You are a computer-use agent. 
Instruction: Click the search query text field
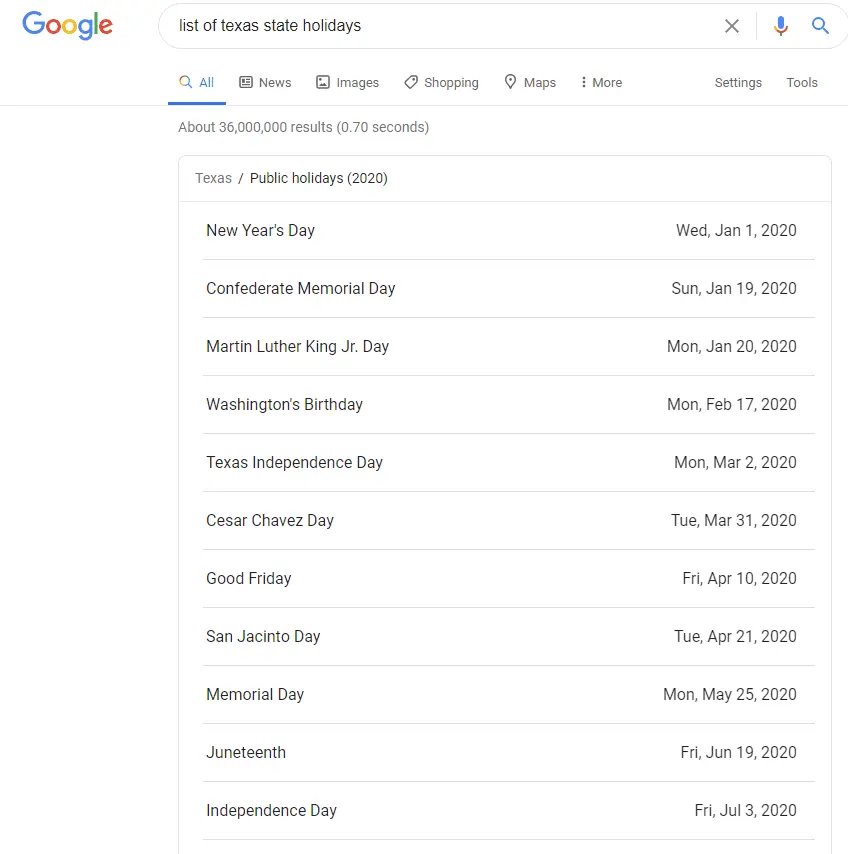click(440, 26)
